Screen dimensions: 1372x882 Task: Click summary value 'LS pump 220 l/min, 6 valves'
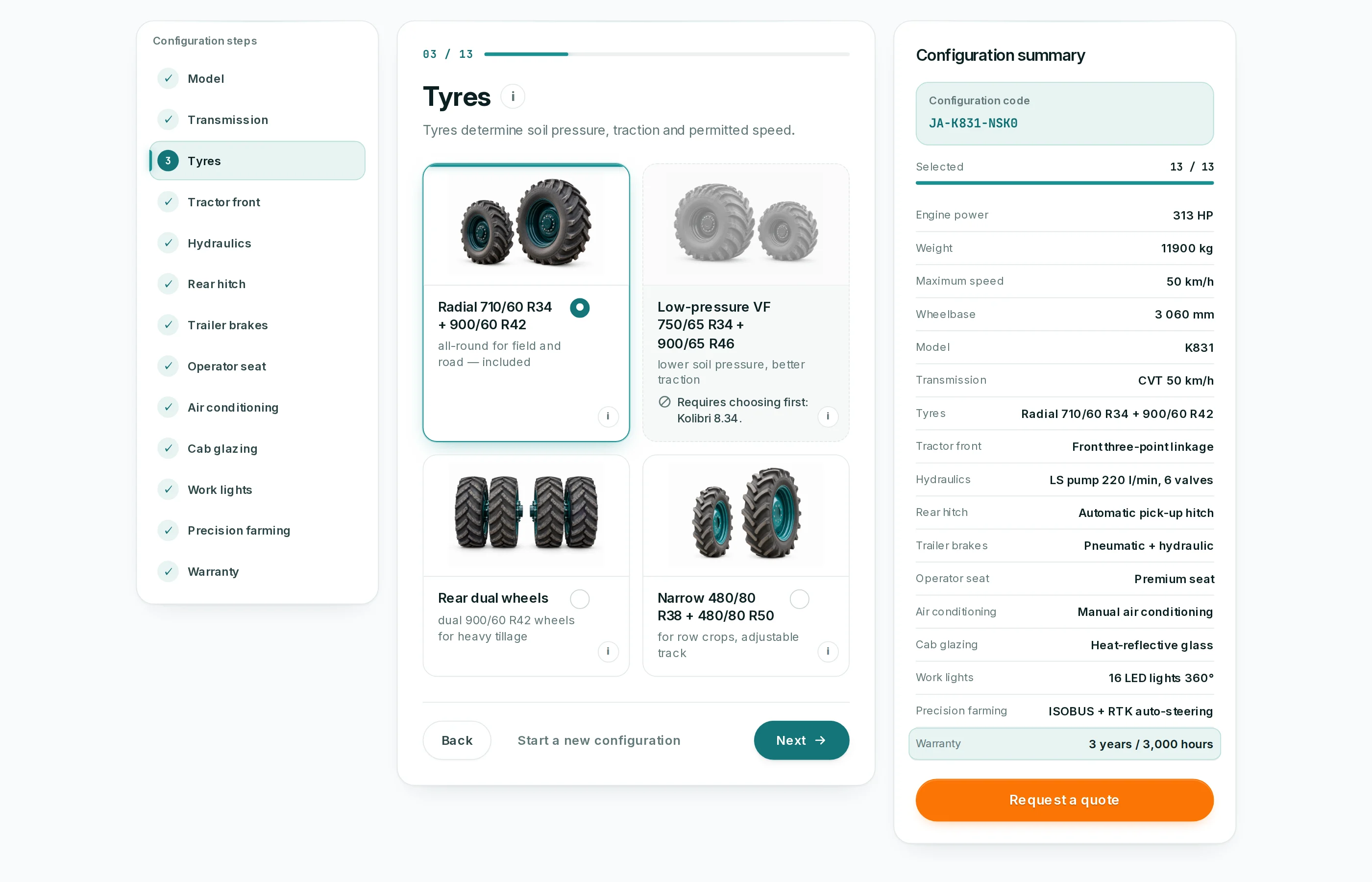pos(1131,480)
